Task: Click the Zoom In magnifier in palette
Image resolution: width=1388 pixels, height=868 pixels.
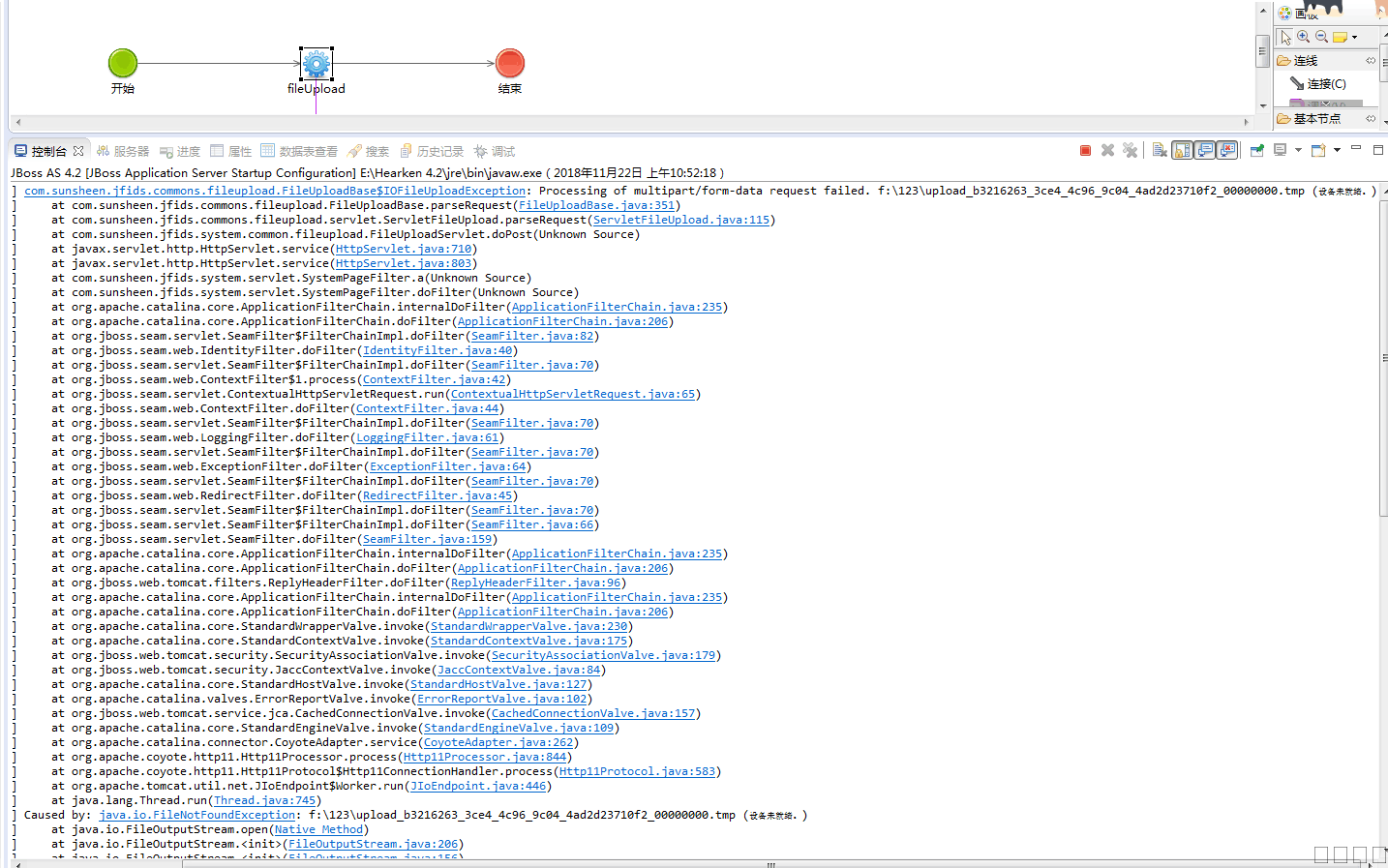Action: 1304,37
